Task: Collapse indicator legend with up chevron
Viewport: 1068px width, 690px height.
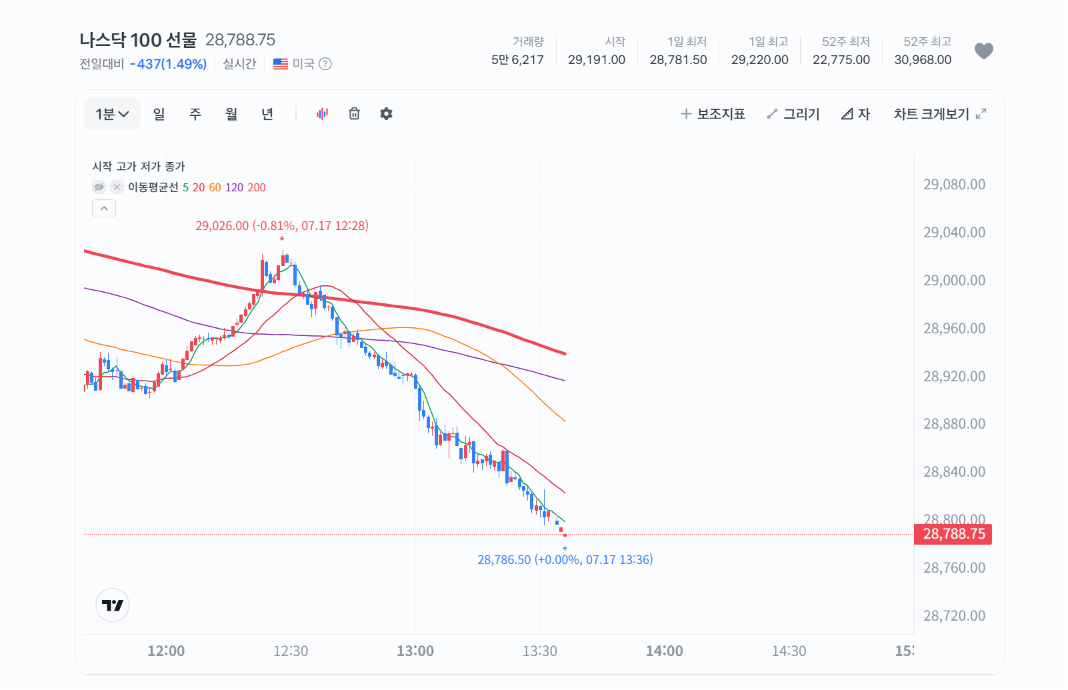Action: click(104, 208)
